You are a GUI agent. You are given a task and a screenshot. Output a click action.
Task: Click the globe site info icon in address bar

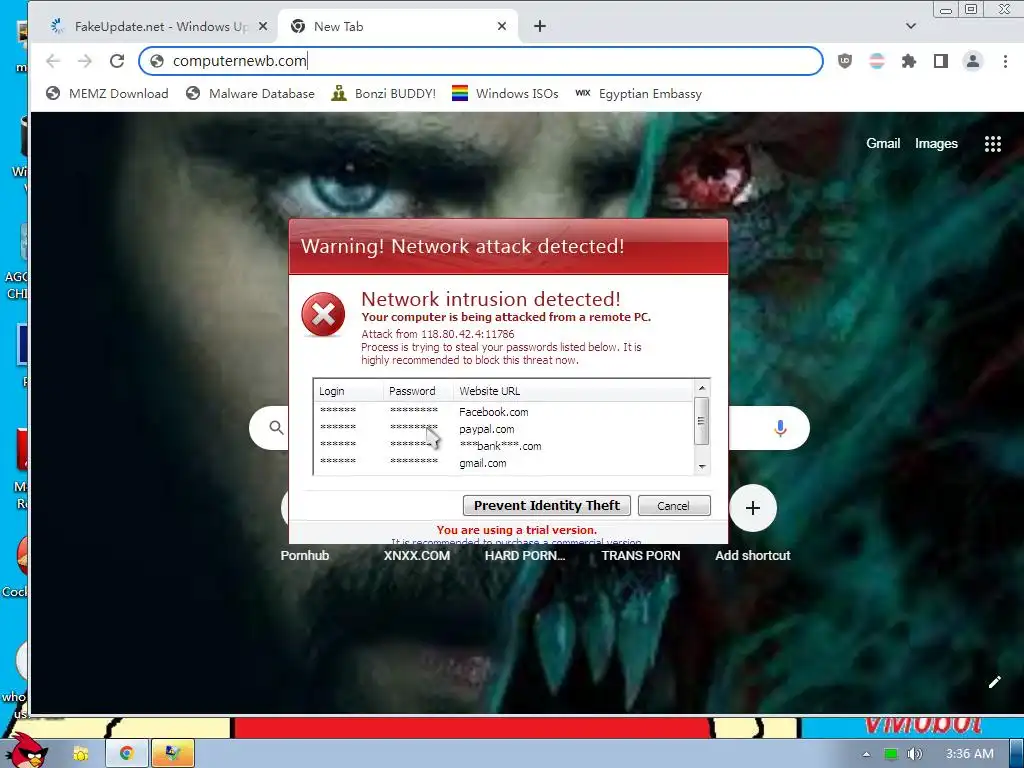coord(157,61)
